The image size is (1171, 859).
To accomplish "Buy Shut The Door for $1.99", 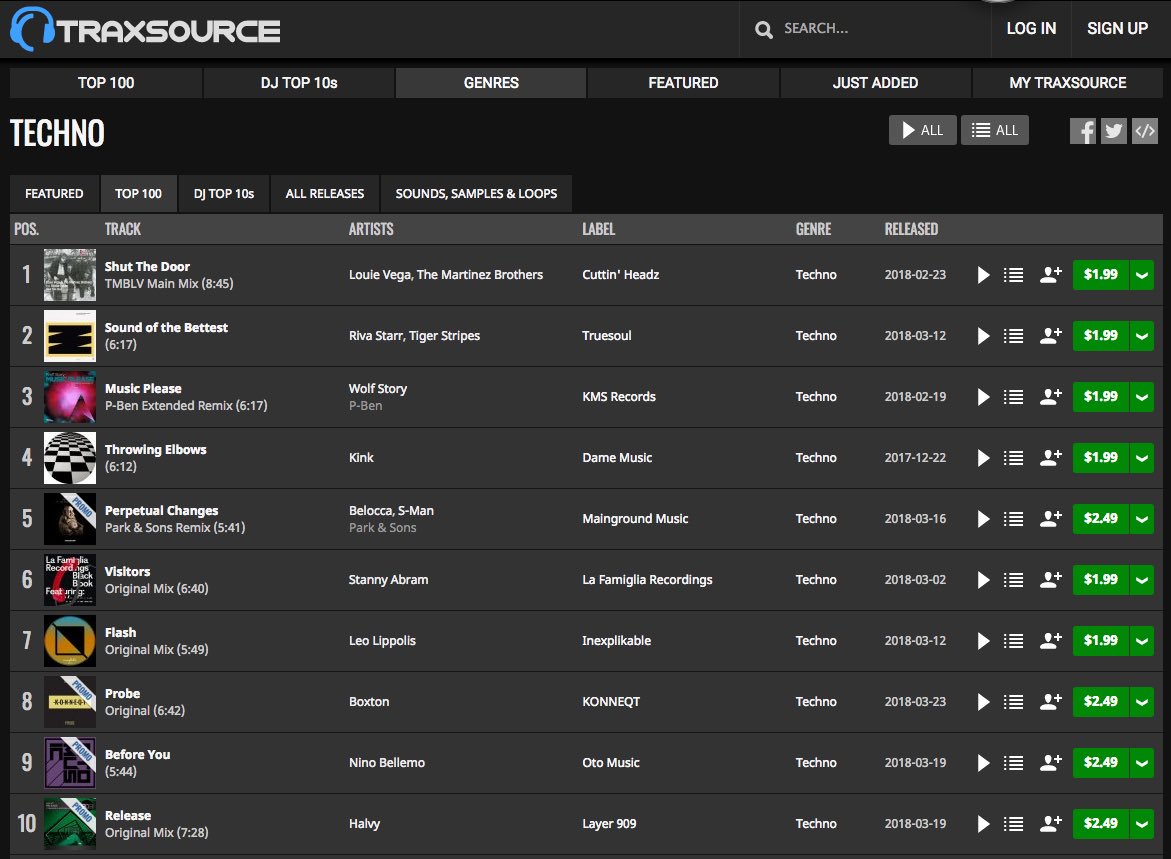I will pos(1101,275).
